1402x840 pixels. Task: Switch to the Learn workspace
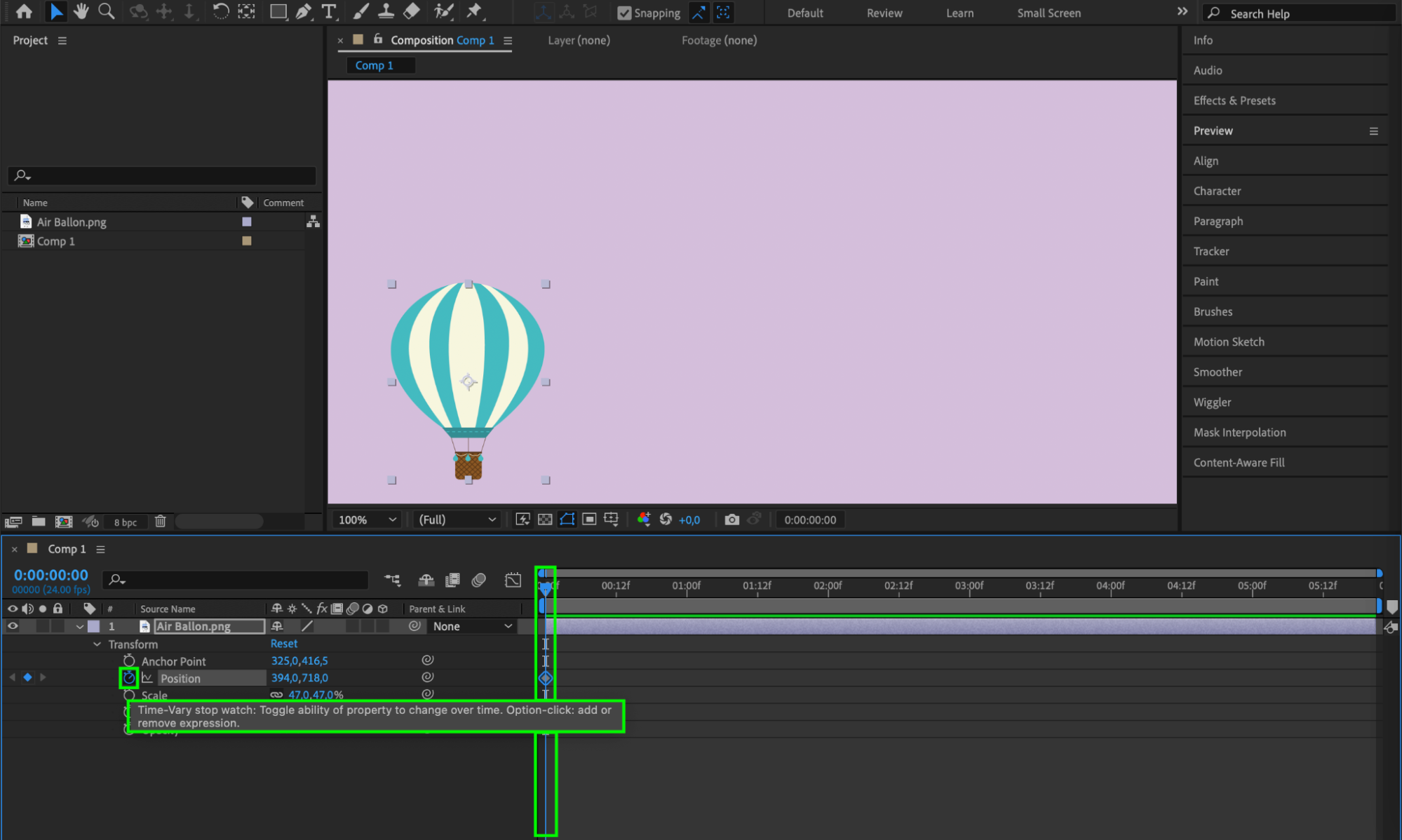[x=959, y=13]
